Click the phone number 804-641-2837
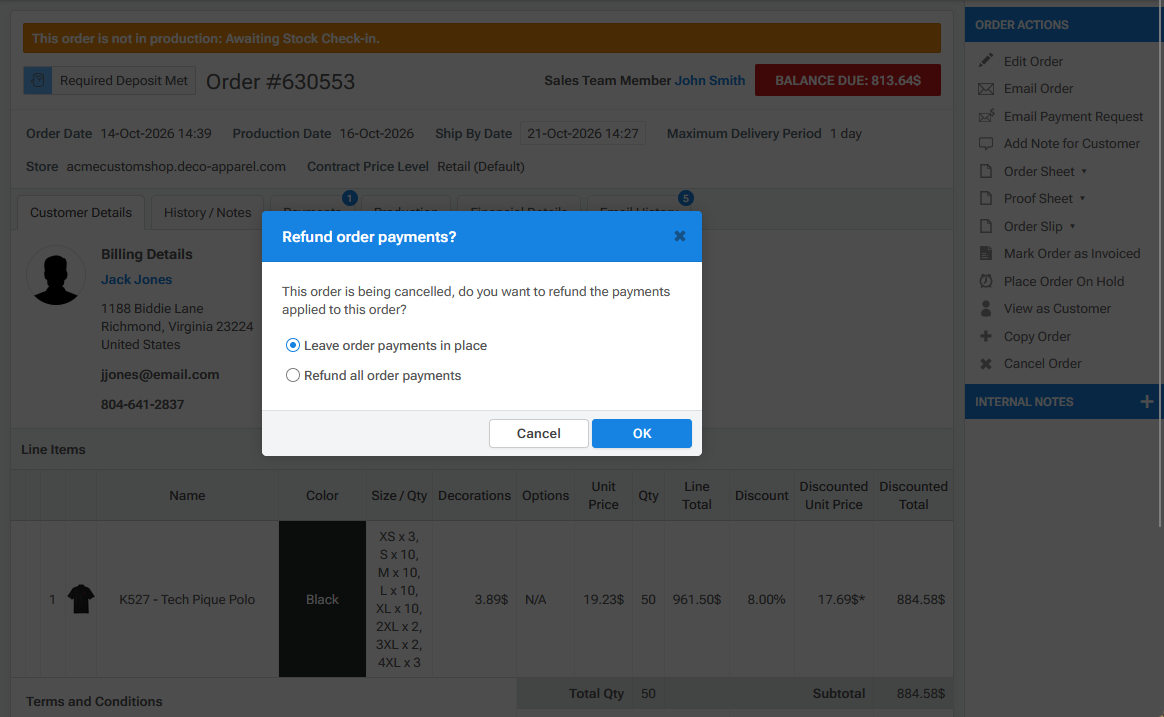 143,405
